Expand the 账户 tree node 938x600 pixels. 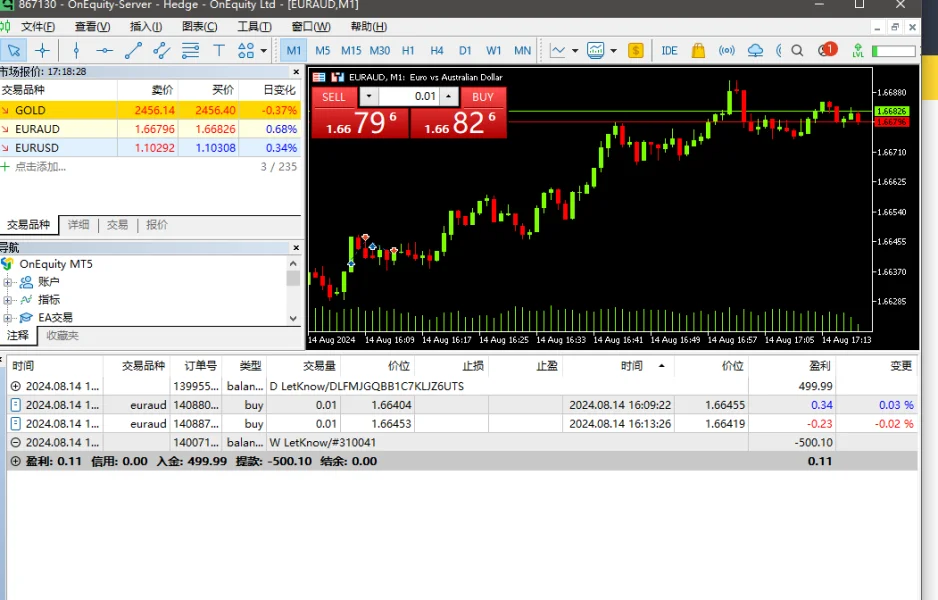pos(8,282)
